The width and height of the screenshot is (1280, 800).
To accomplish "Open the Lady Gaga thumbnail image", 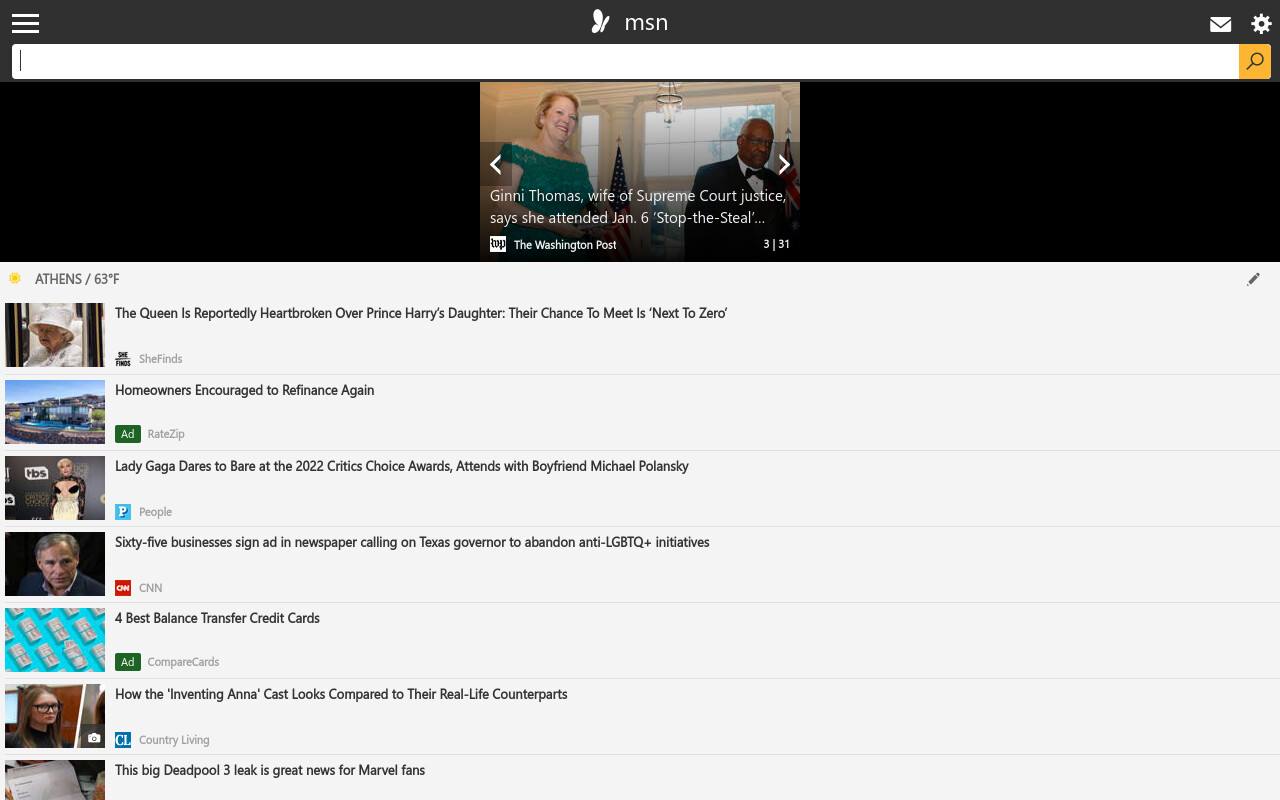I will coord(55,487).
